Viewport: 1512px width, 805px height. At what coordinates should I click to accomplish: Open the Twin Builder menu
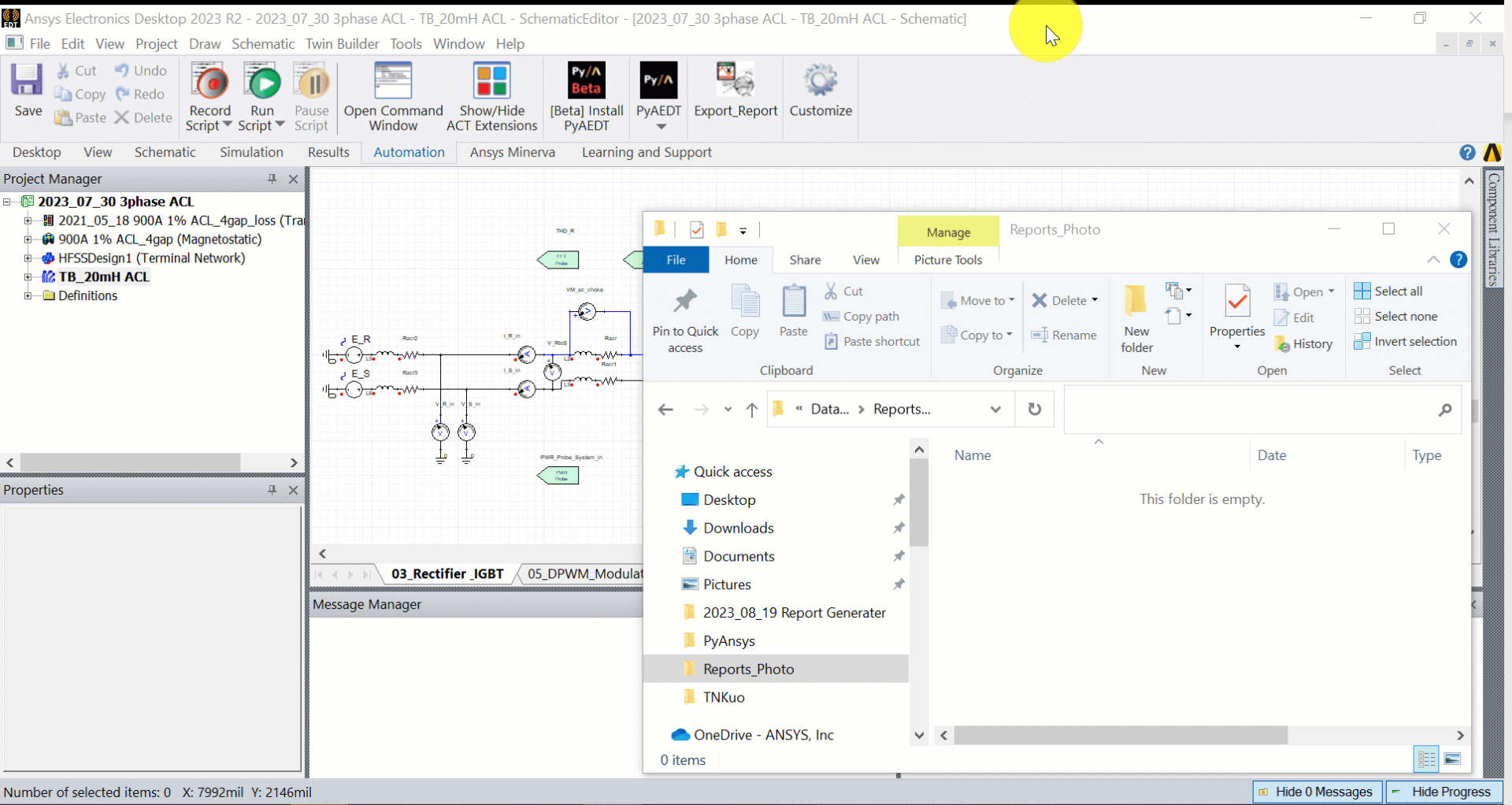(x=342, y=44)
